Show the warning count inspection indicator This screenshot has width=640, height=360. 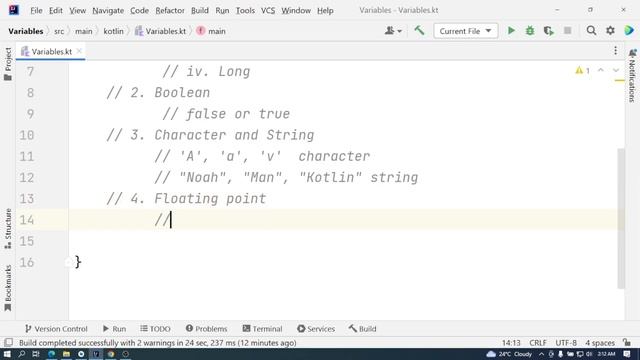pos(582,71)
